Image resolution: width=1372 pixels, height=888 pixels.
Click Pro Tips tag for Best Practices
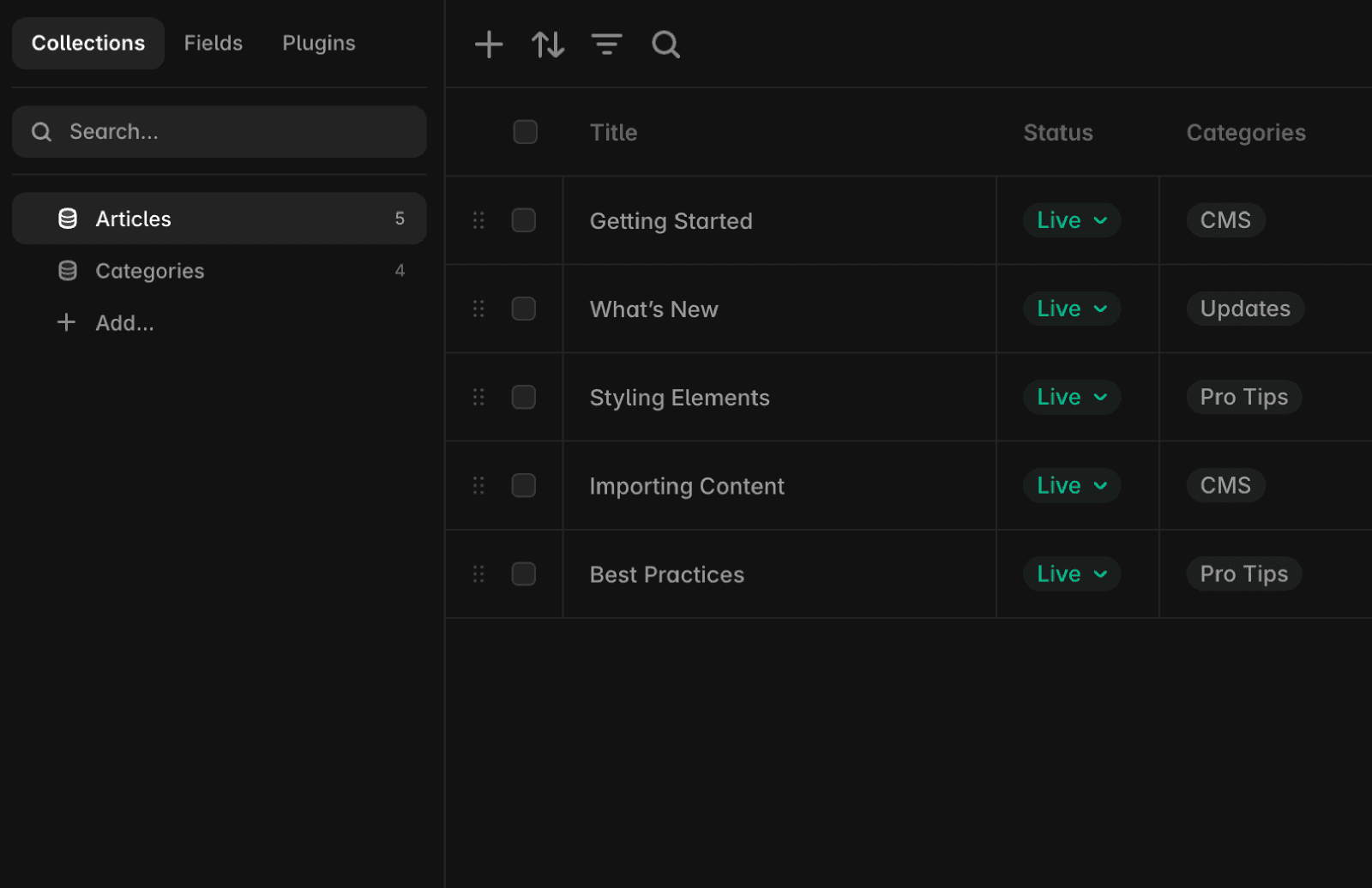click(x=1244, y=573)
